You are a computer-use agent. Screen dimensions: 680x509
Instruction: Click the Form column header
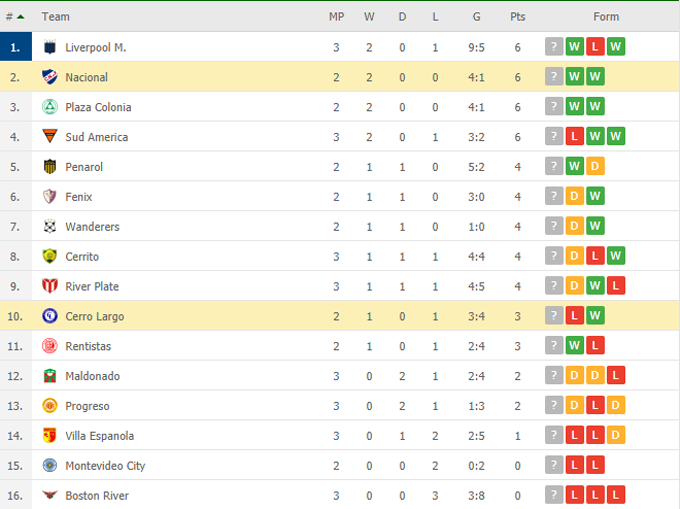[606, 17]
